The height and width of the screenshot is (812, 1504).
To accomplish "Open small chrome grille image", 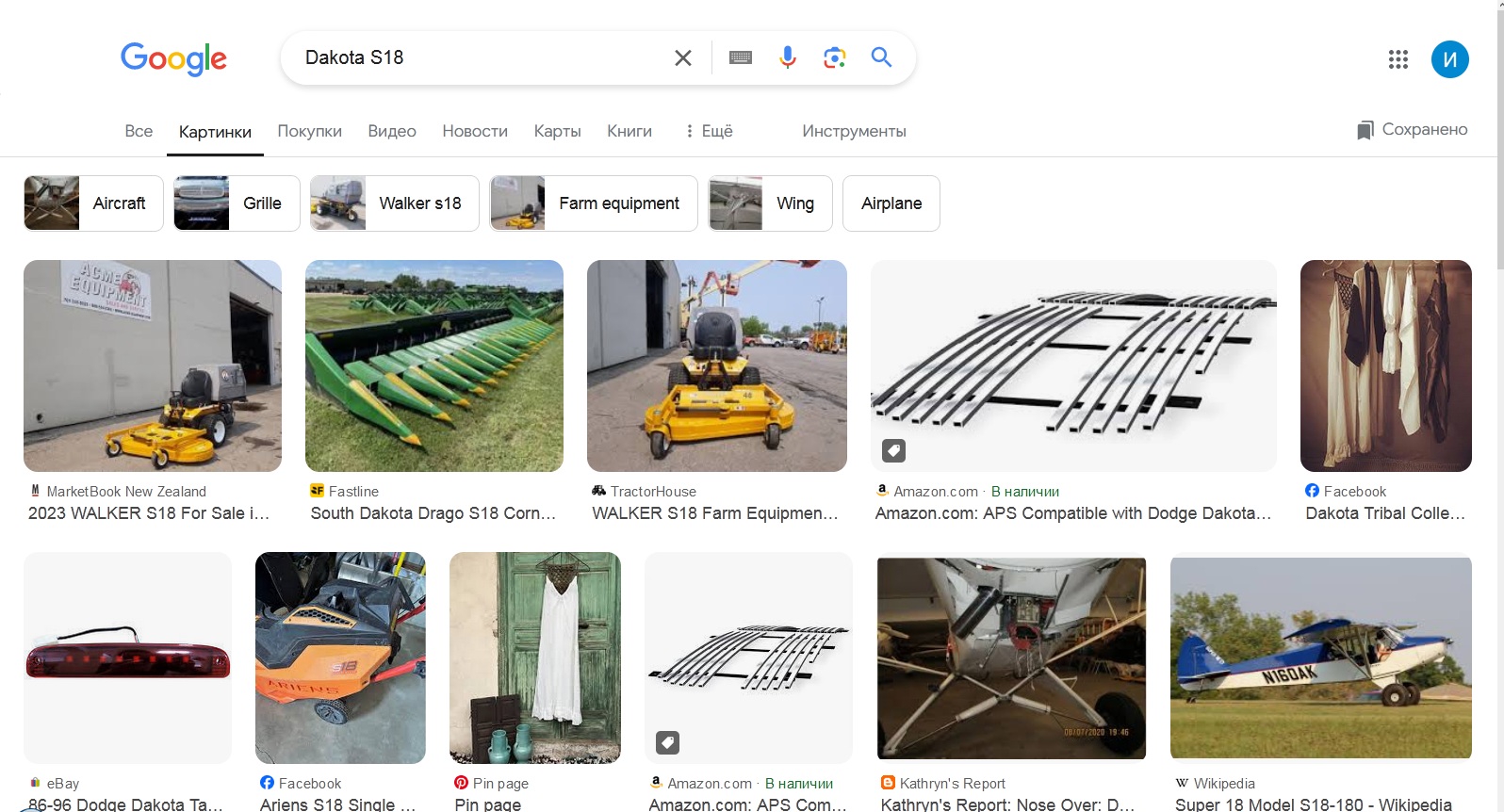I will pos(748,658).
